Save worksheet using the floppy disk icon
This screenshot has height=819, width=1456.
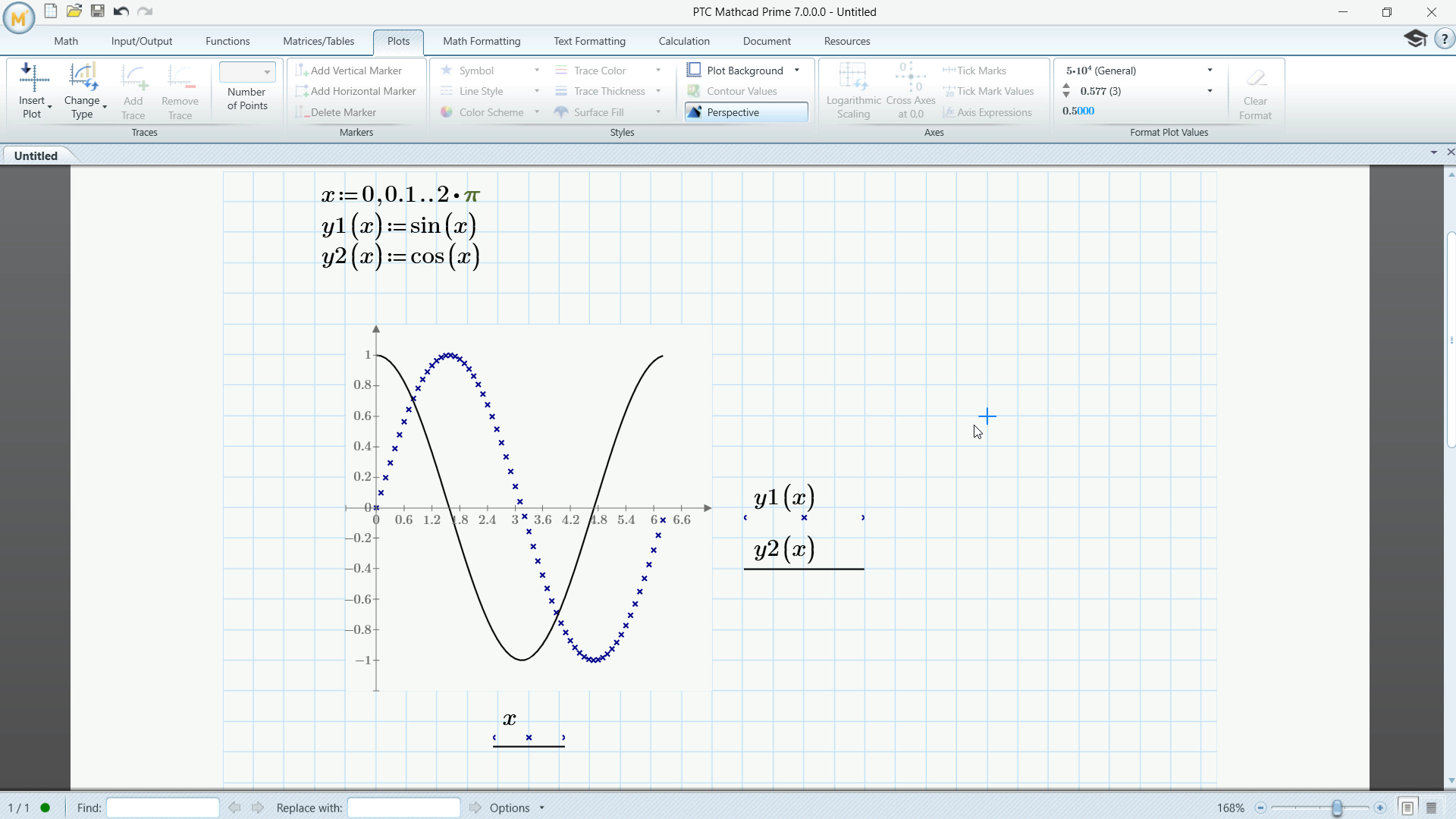point(98,11)
